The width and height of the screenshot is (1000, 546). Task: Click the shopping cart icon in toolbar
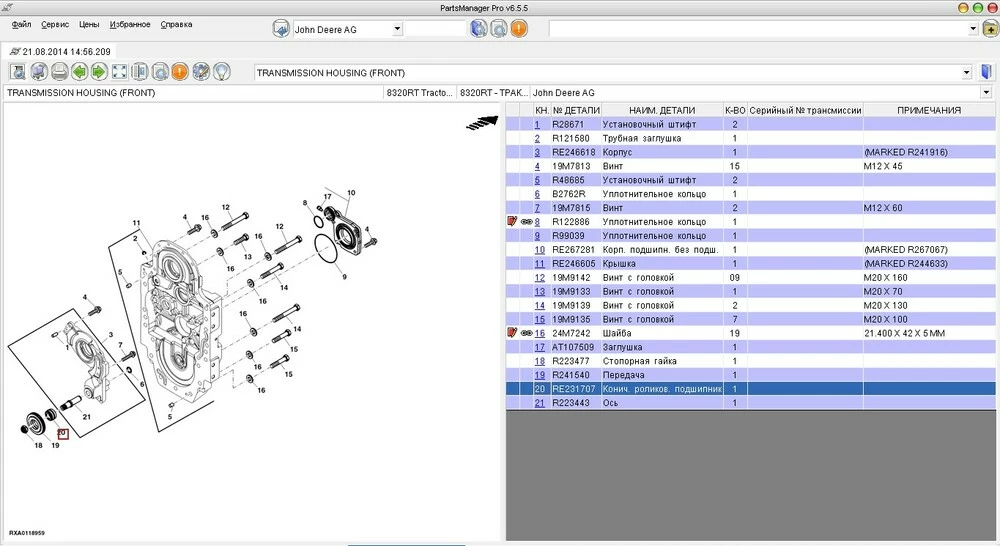pyautogui.click(x=39, y=72)
